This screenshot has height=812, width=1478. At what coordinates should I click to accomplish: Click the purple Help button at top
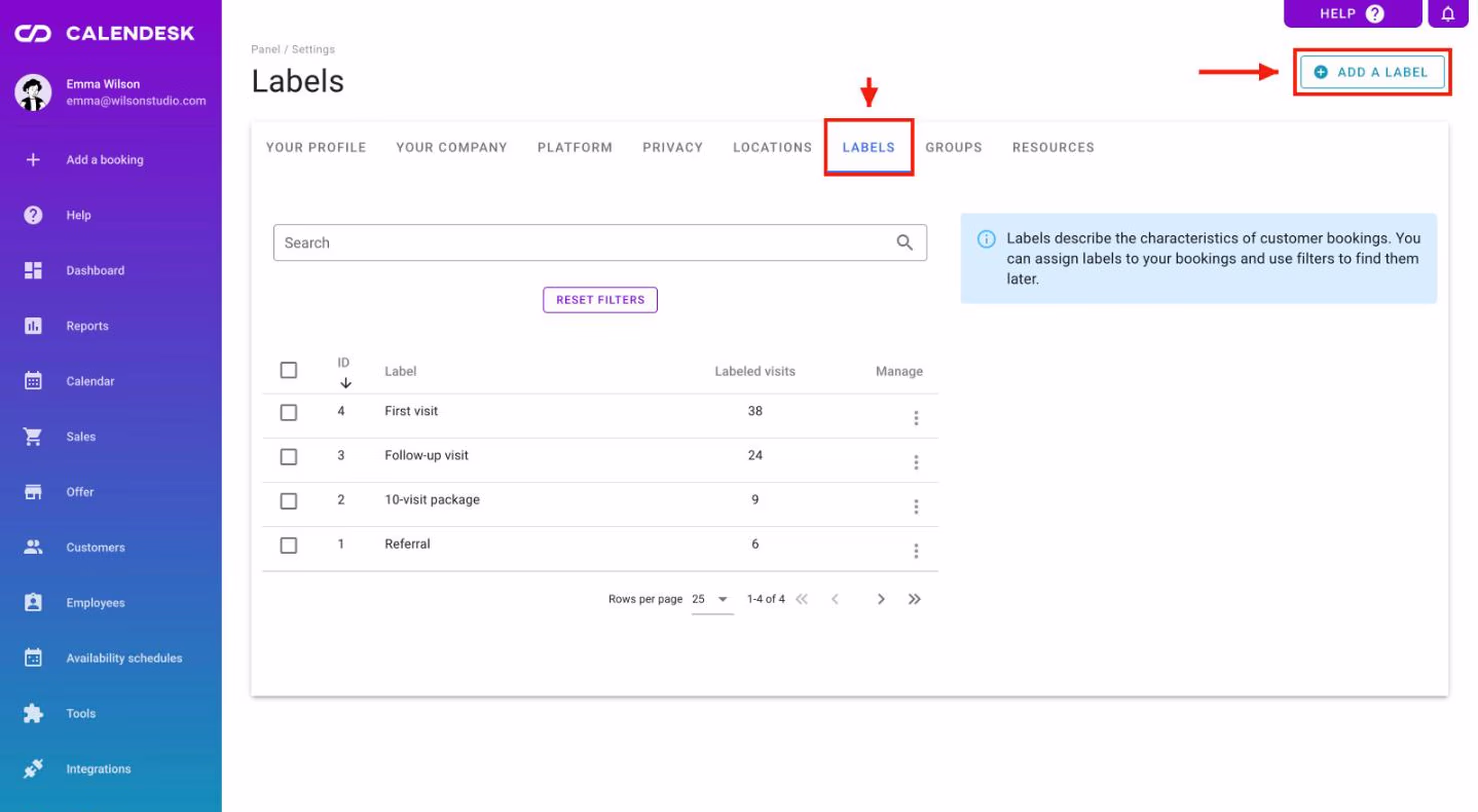[x=1353, y=13]
